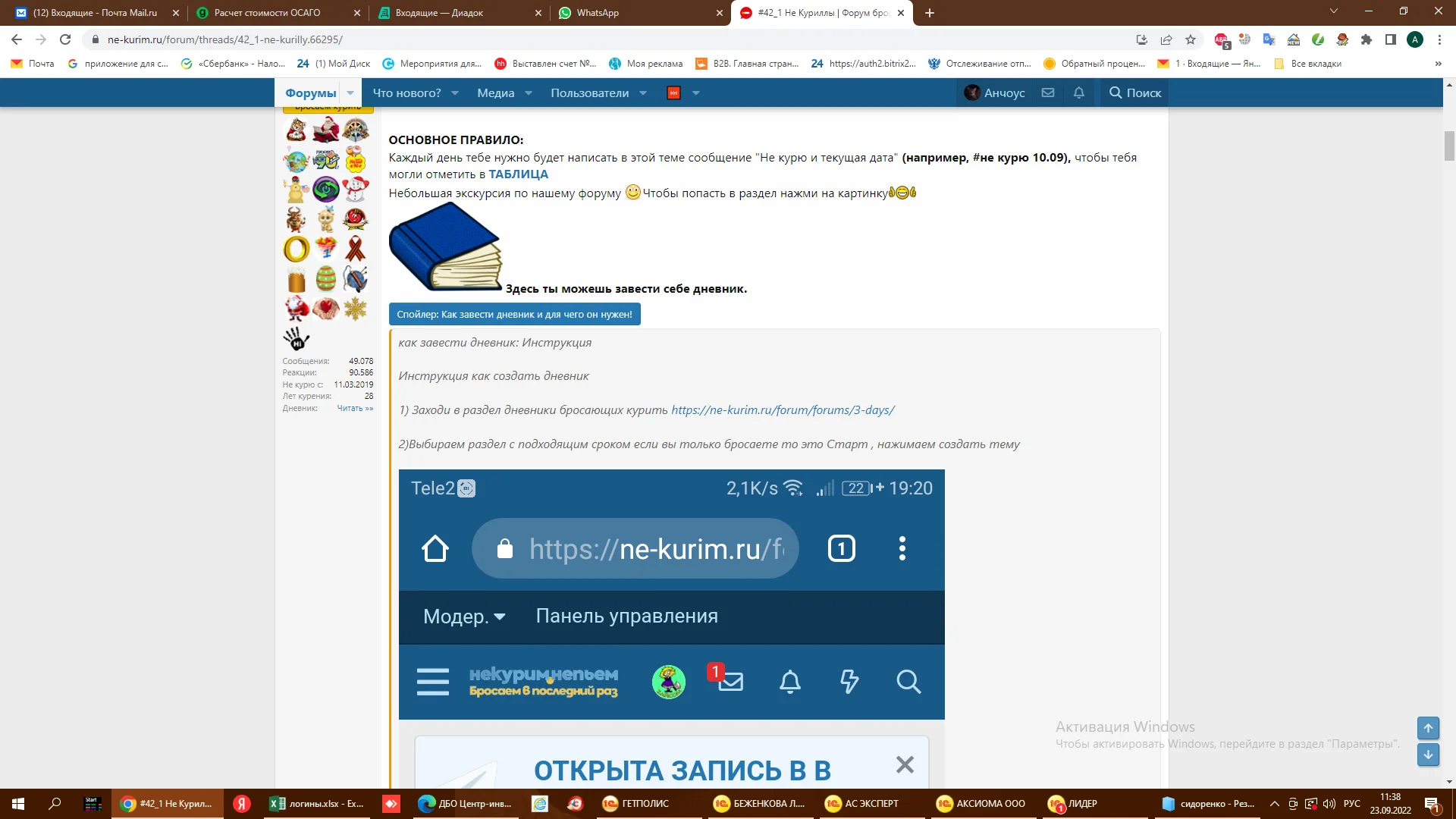
Task: Switch keyboard layout via РУС indicator
Action: coord(1351,803)
